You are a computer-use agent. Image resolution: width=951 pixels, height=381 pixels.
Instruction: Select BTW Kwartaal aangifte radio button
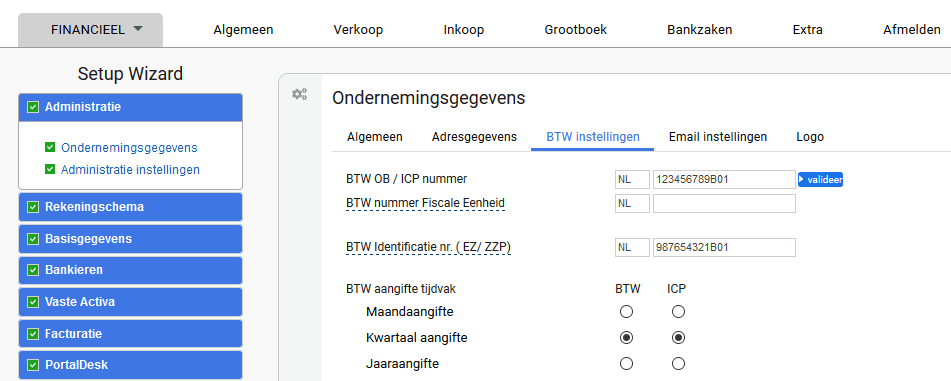(627, 337)
